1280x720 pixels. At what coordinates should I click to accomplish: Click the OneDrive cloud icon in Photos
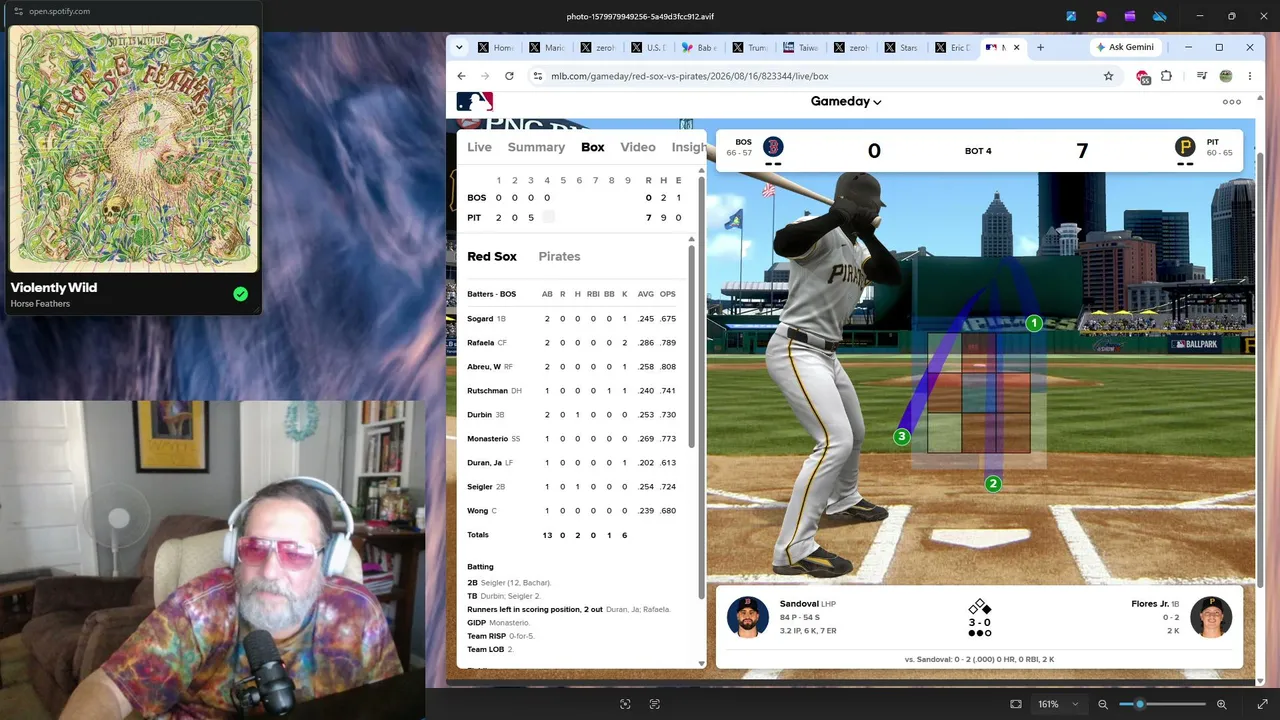1160,16
